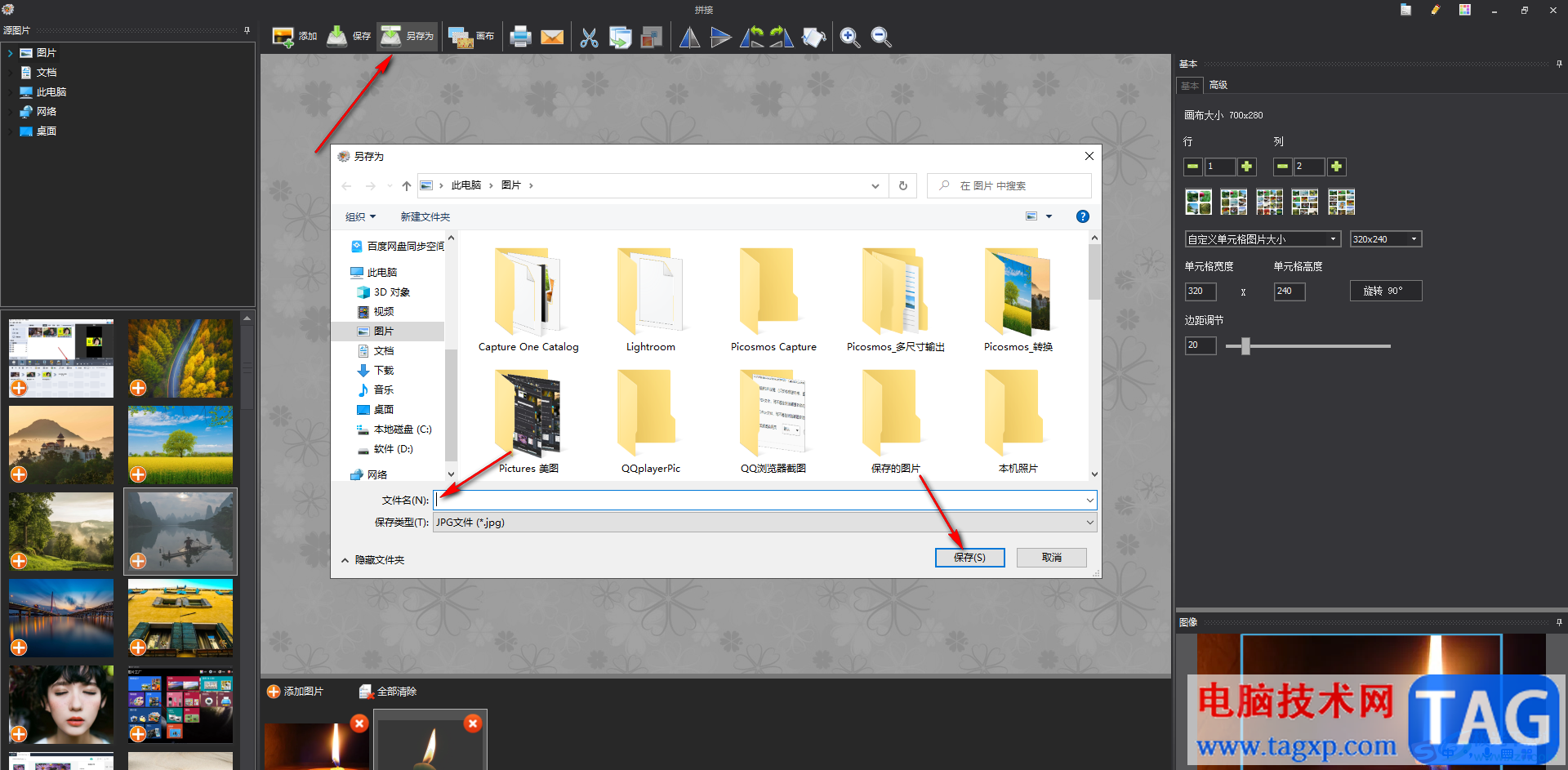This screenshot has height=770, width=1568.
Task: Open the 320x240 size dropdown
Action: pyautogui.click(x=1385, y=239)
